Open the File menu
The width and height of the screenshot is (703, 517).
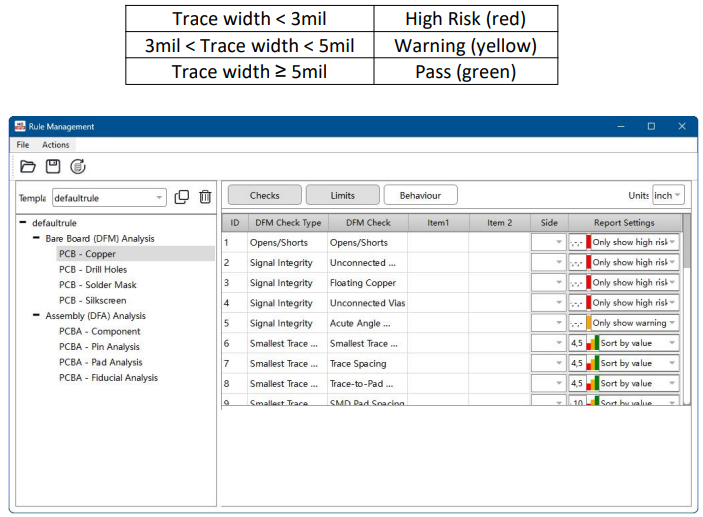[24, 145]
